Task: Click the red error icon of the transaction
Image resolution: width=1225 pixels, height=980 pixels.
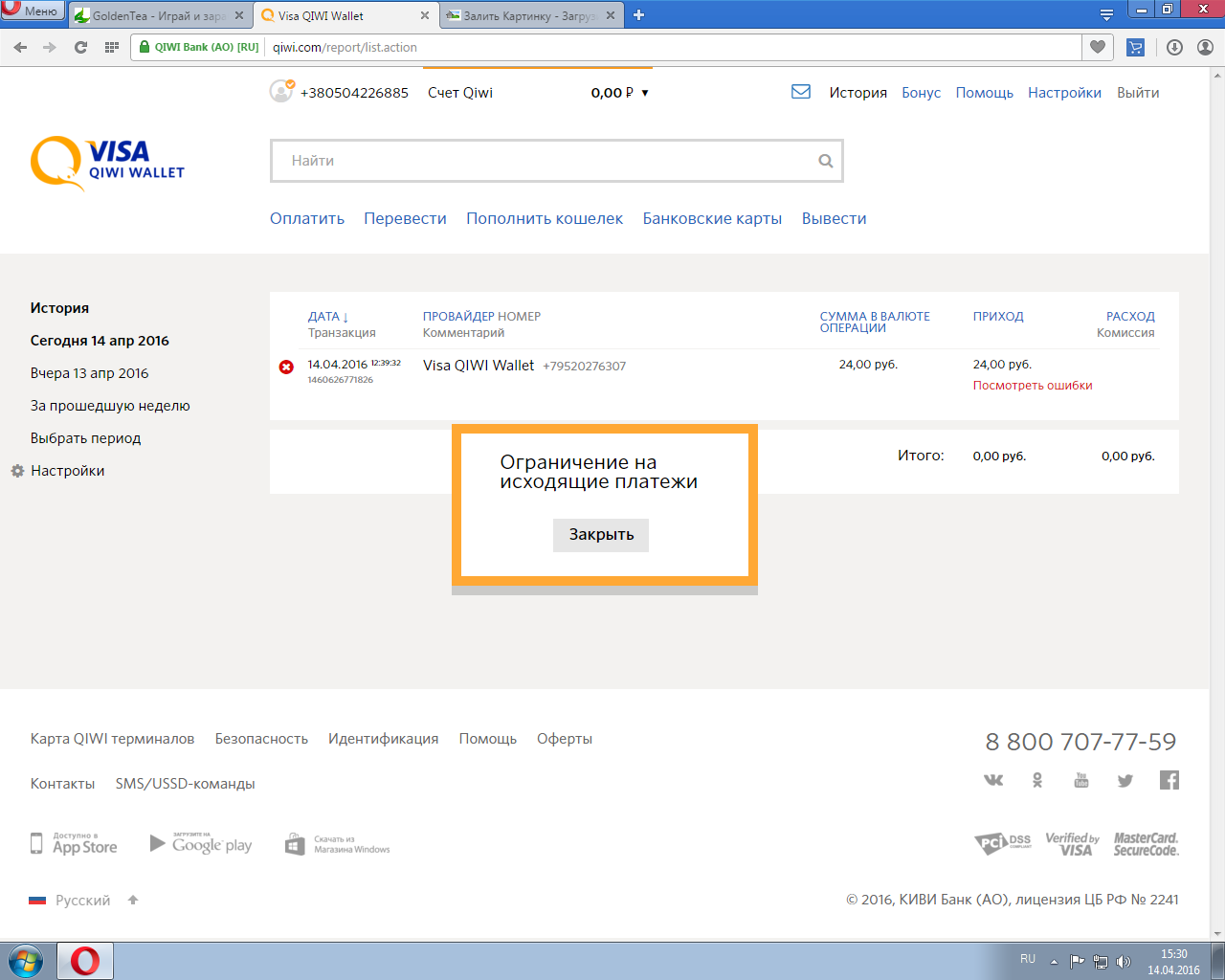Action: (286, 367)
